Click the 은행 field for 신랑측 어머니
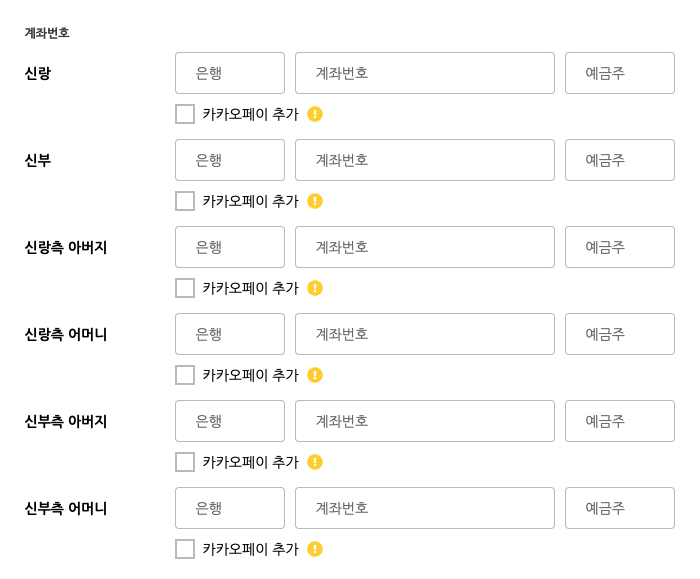The width and height of the screenshot is (700, 579). click(230, 334)
